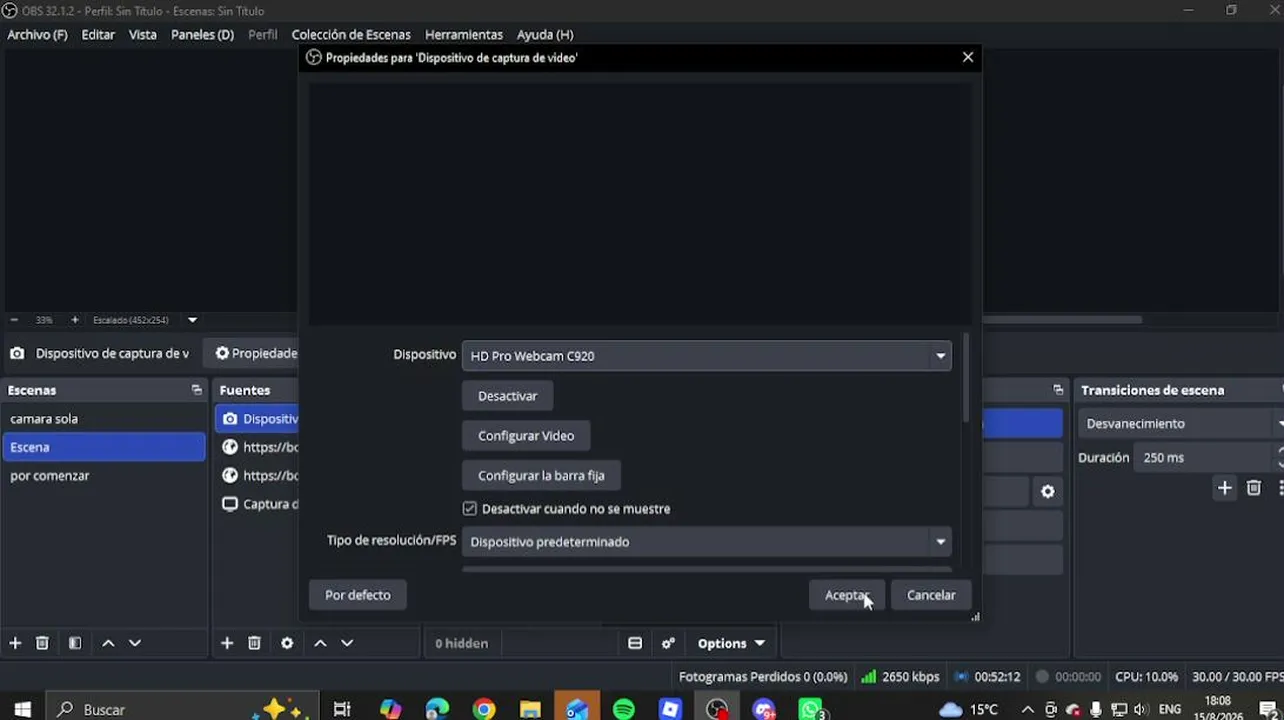This screenshot has height=720, width=1284.
Task: Open WhatsApp from the taskbar
Action: (x=811, y=709)
